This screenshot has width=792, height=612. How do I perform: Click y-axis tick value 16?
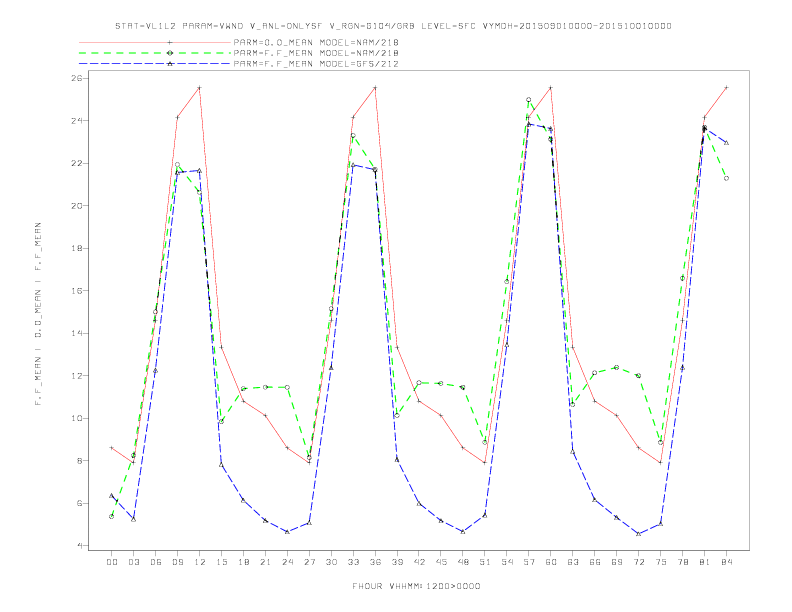click(77, 291)
